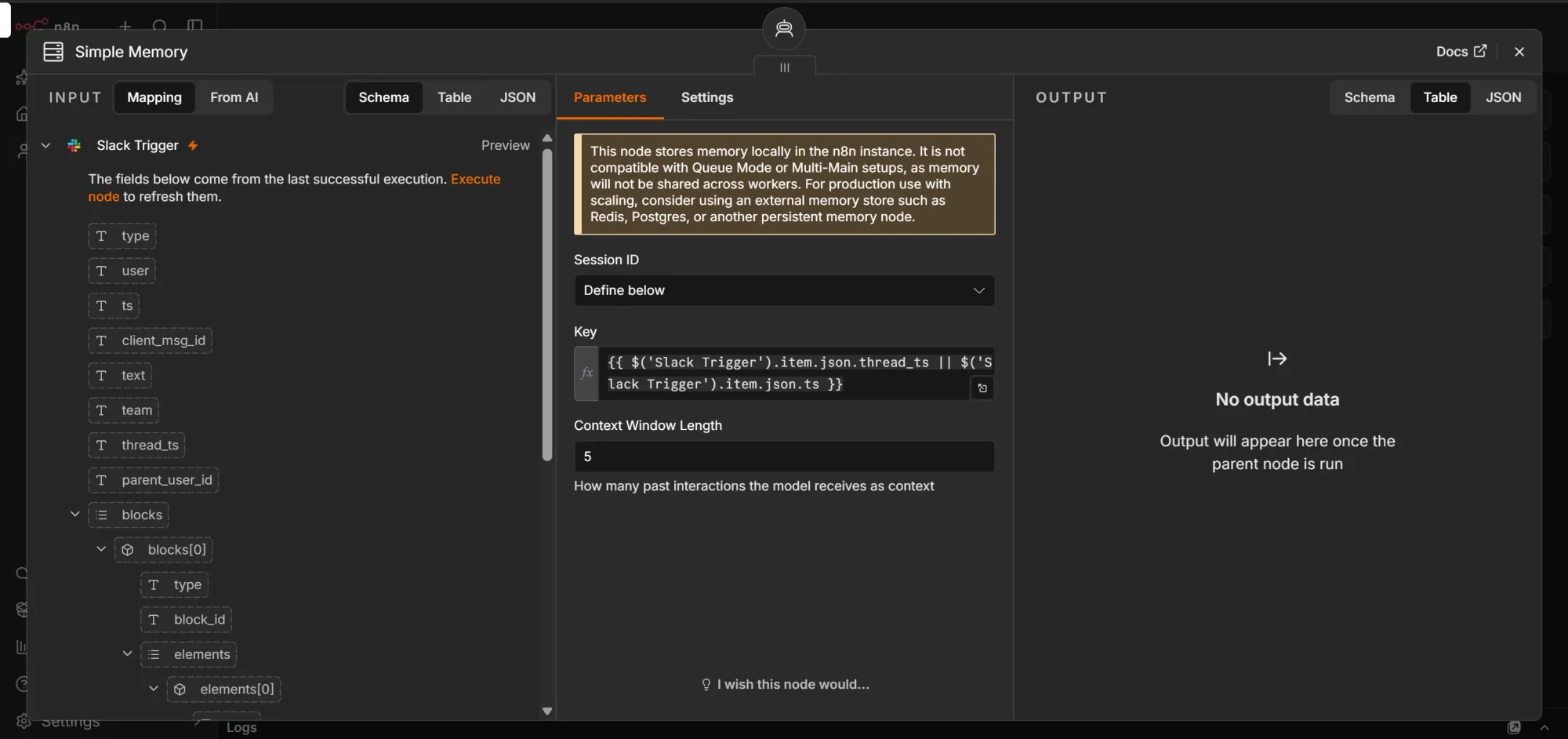Open Logs panel at the bottom
The image size is (1568, 739).
point(241,727)
